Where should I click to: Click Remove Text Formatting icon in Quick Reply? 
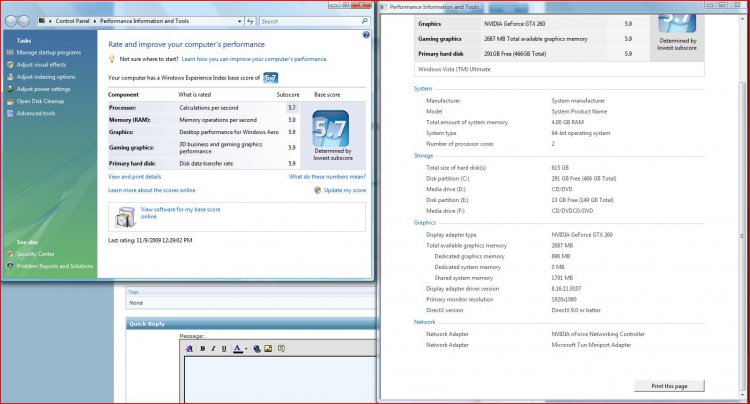[x=189, y=349]
